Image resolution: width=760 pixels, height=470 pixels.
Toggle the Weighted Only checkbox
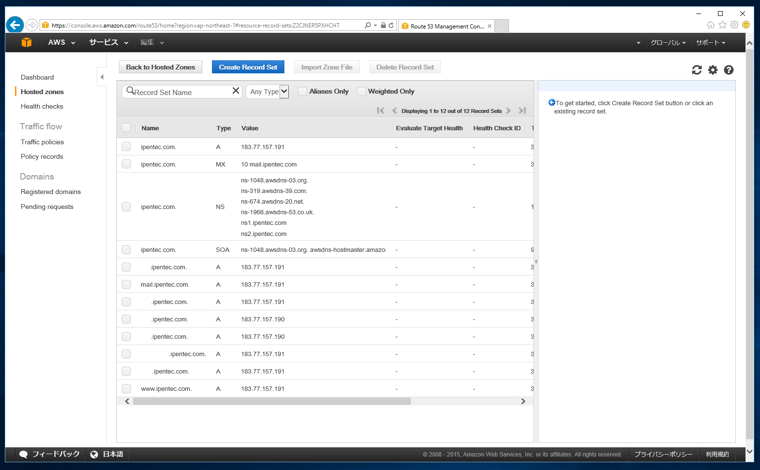pos(361,91)
